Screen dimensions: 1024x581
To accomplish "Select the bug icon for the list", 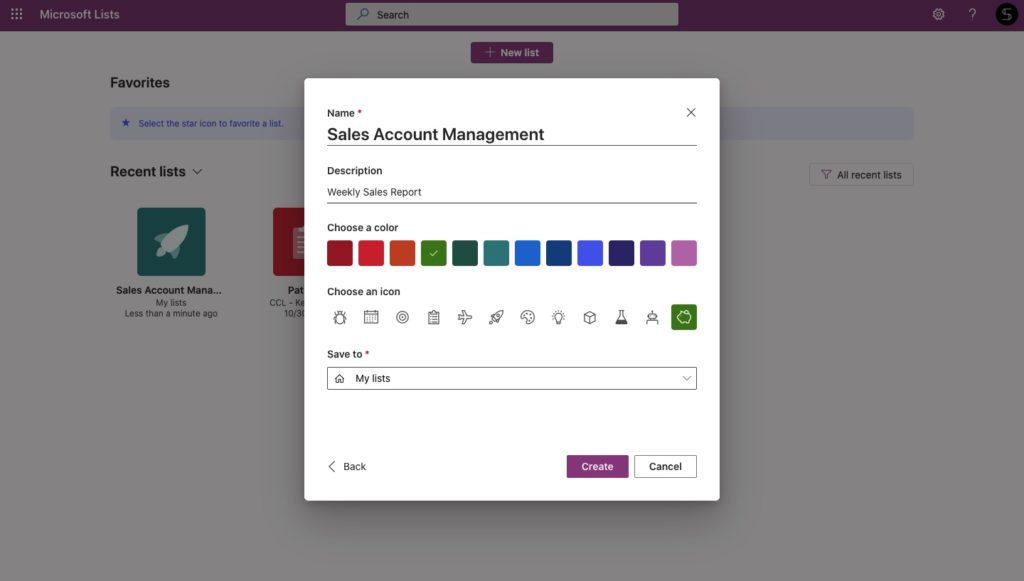I will point(340,317).
